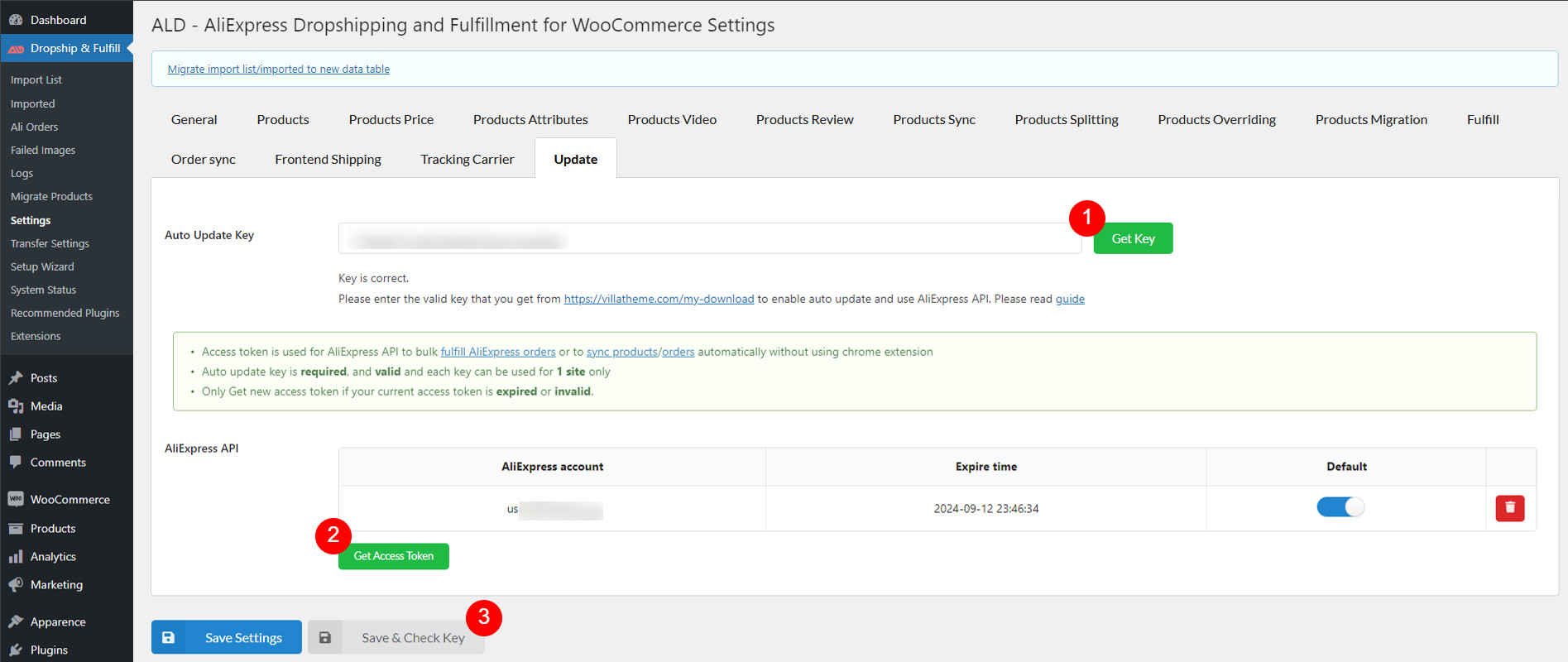Click the Media icon in sidebar
1568x662 pixels.
coord(16,406)
